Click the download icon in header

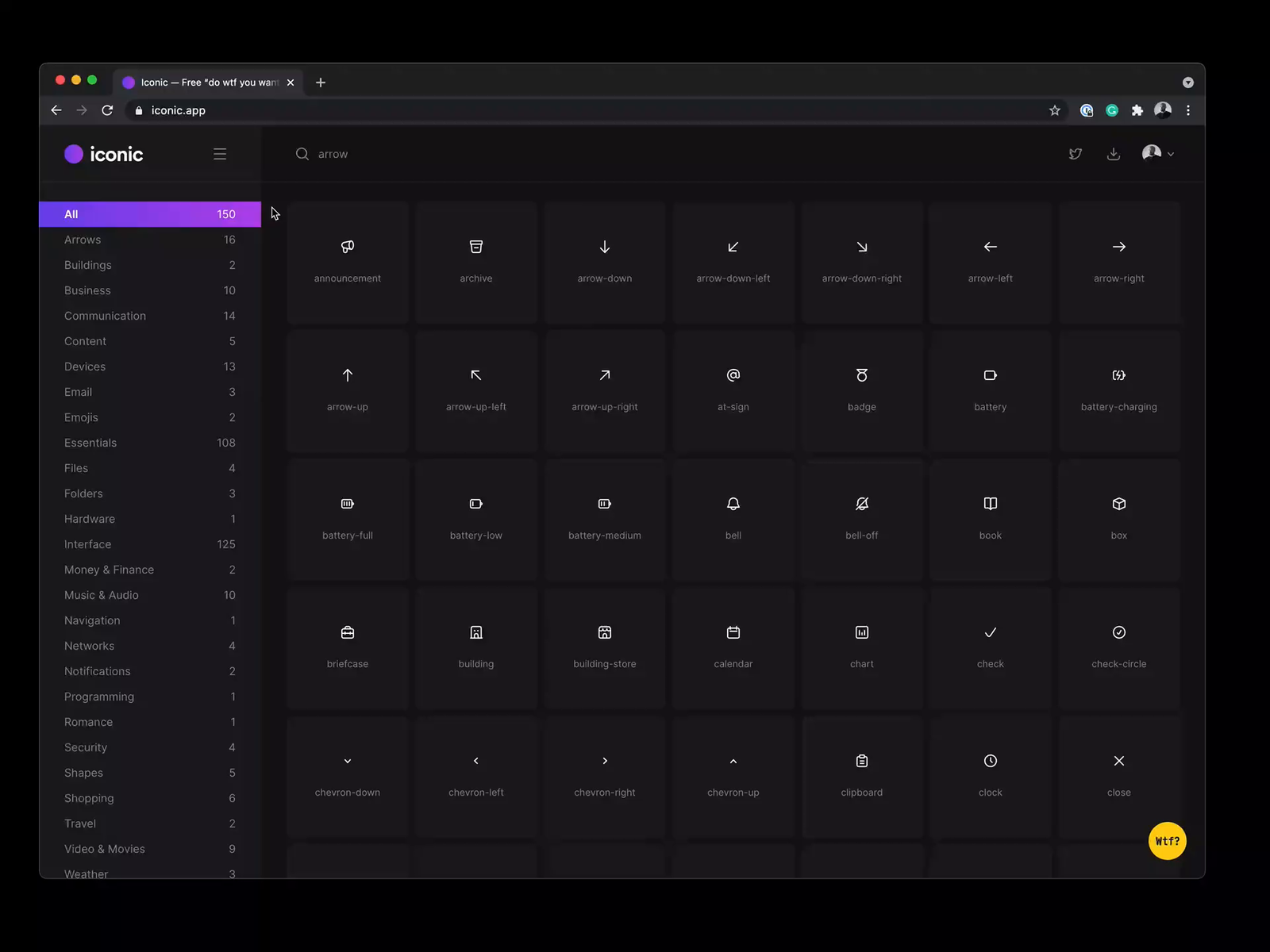1113,154
